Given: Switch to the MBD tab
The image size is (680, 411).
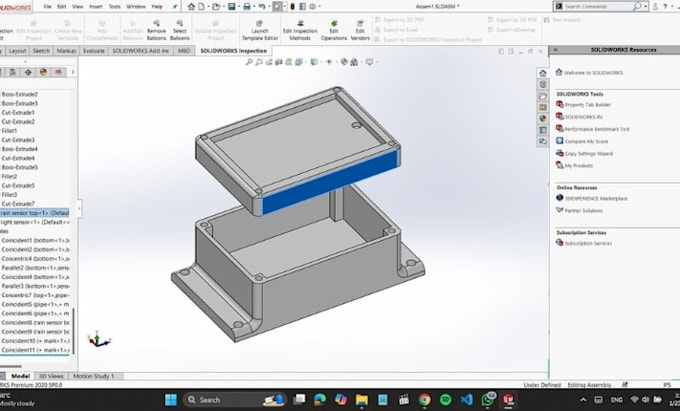Looking at the screenshot, I should tap(184, 51).
